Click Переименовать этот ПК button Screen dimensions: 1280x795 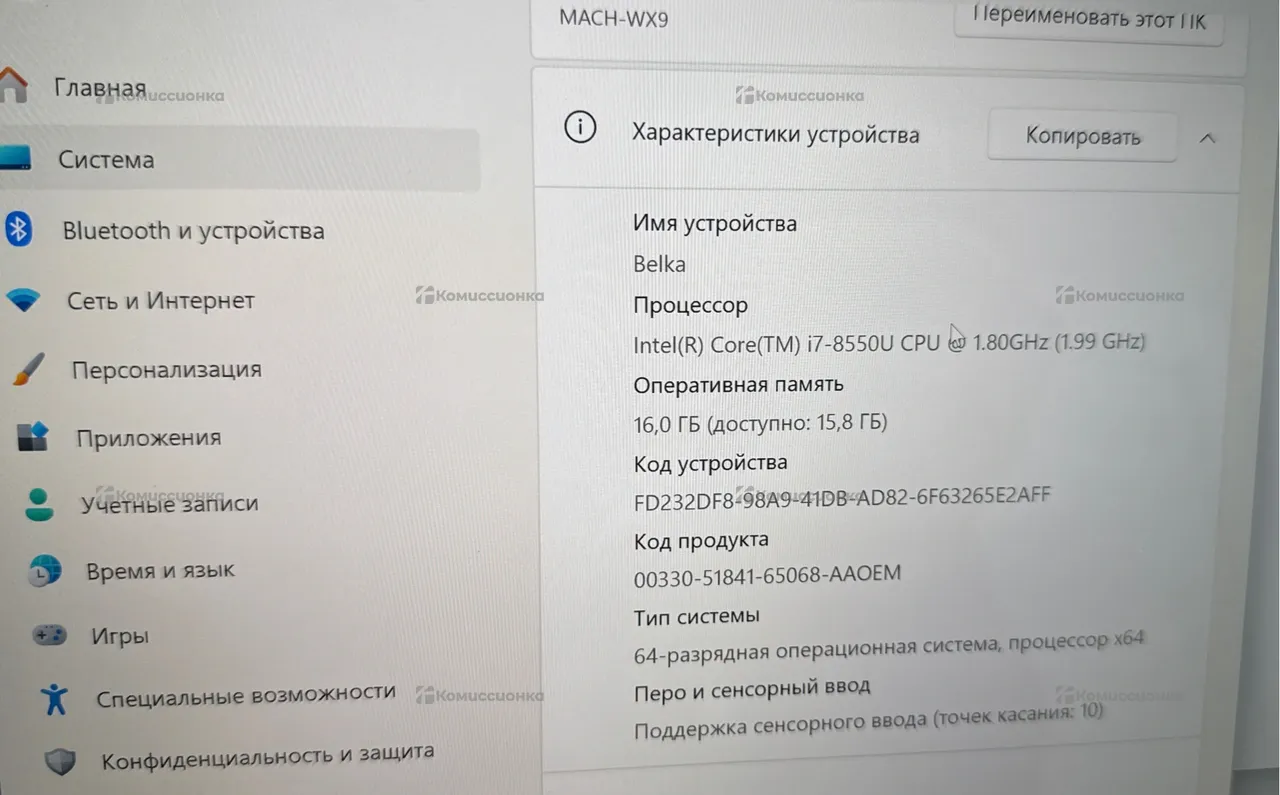pos(1089,20)
